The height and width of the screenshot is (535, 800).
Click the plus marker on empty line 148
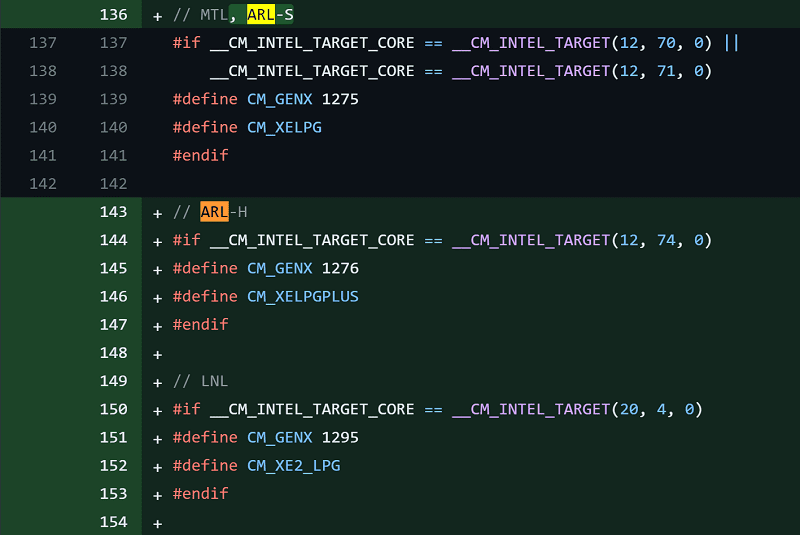click(158, 354)
